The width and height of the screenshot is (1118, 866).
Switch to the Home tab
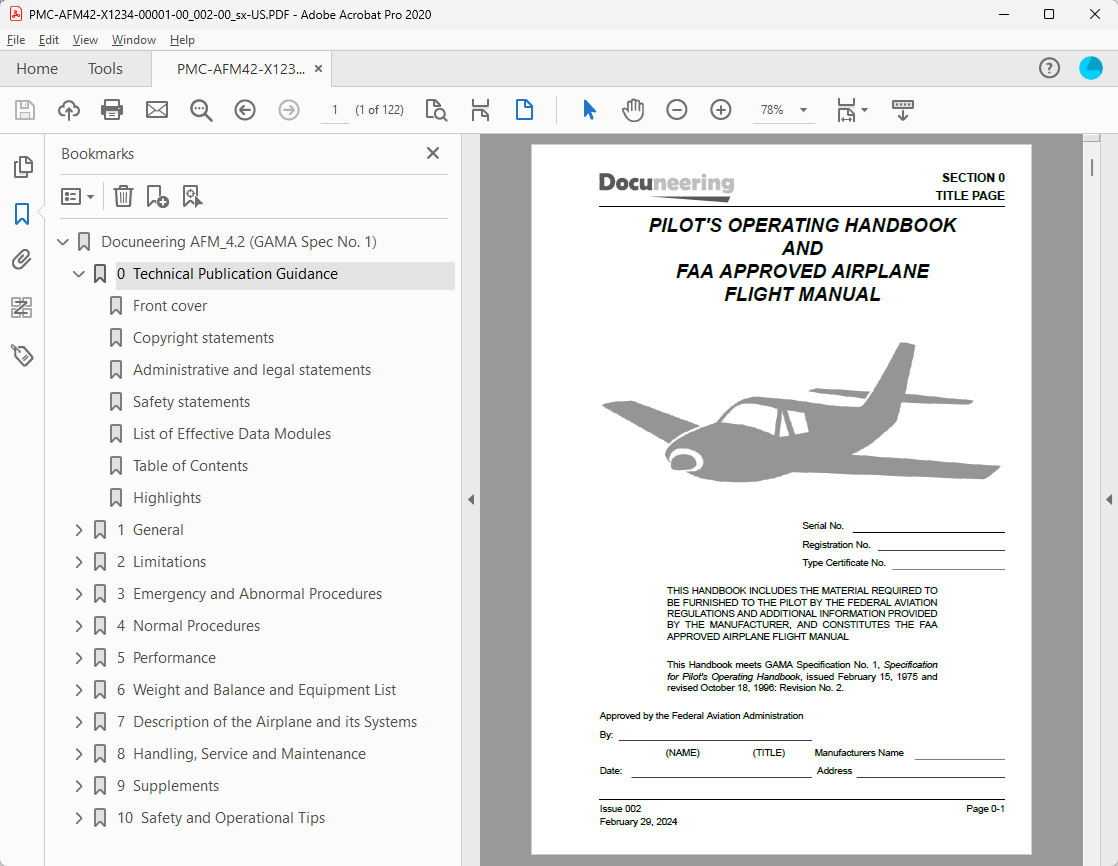[x=37, y=68]
